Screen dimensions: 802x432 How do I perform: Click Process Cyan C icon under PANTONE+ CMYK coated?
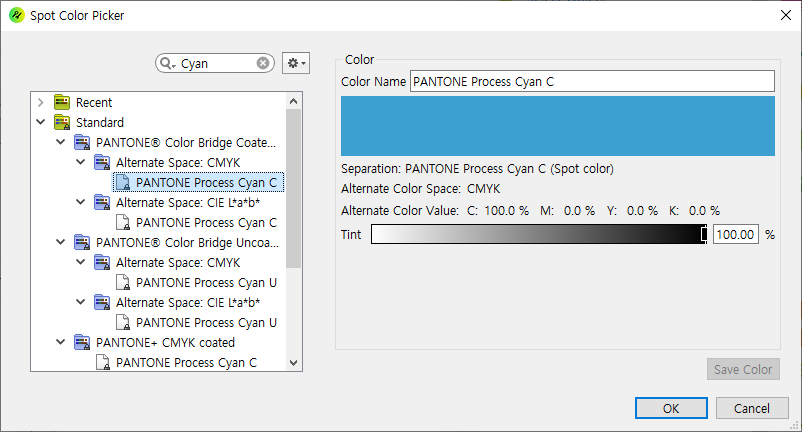[103, 362]
